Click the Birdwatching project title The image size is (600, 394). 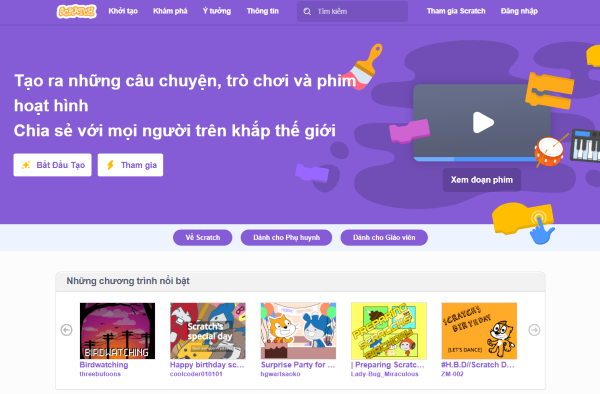point(104,365)
